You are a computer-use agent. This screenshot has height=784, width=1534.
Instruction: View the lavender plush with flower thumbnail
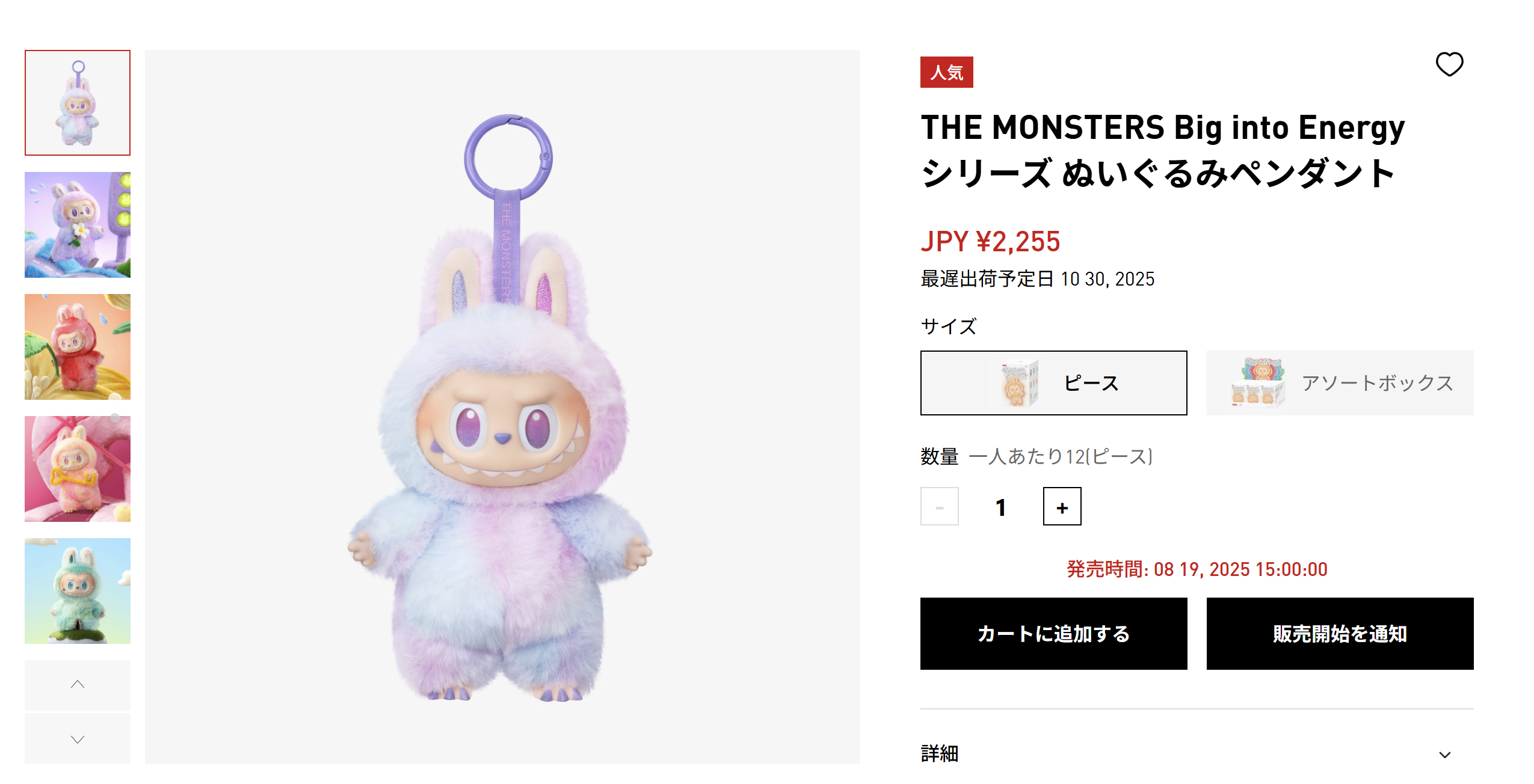coord(78,225)
